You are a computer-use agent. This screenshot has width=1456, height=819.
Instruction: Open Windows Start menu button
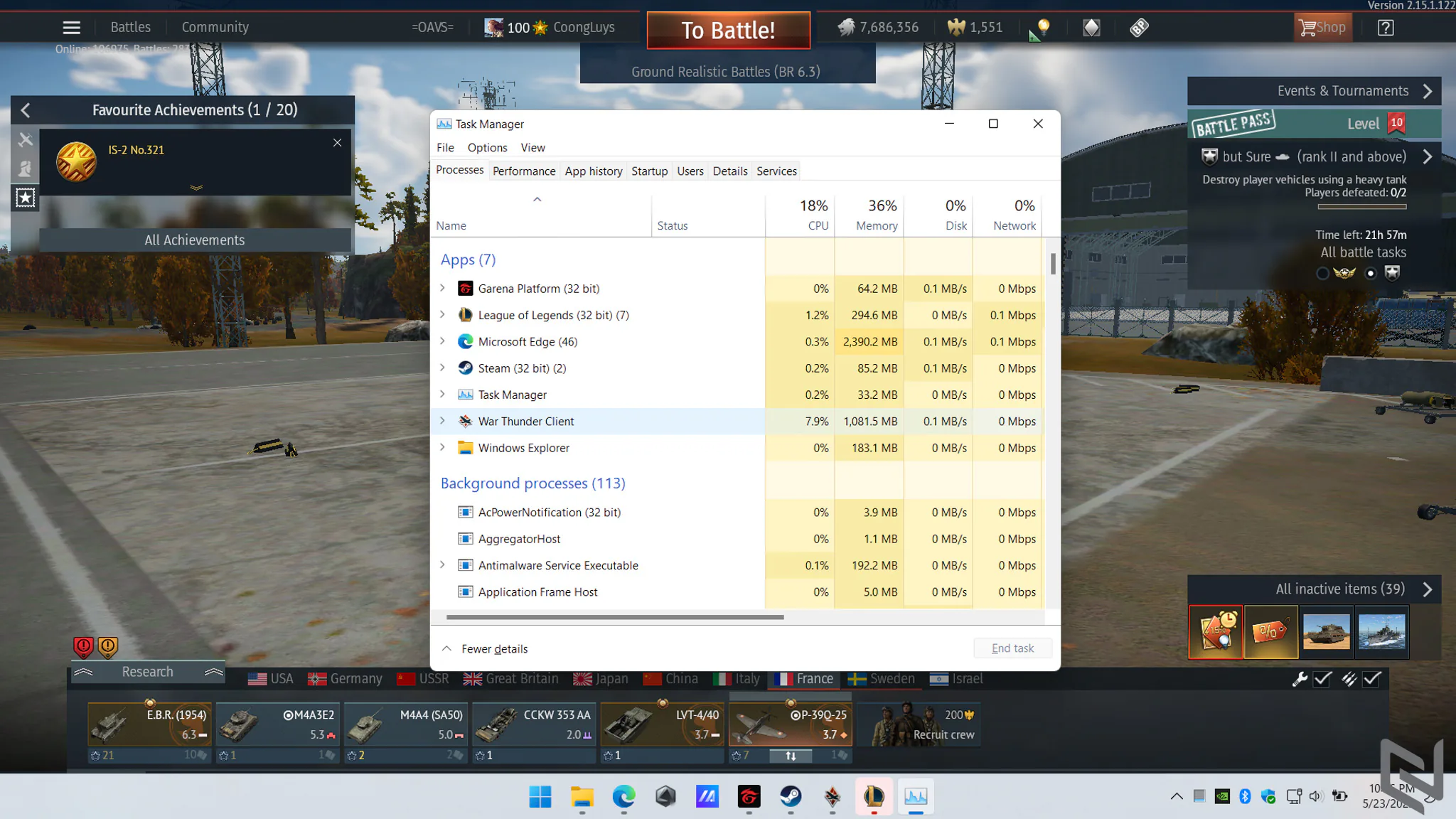540,796
